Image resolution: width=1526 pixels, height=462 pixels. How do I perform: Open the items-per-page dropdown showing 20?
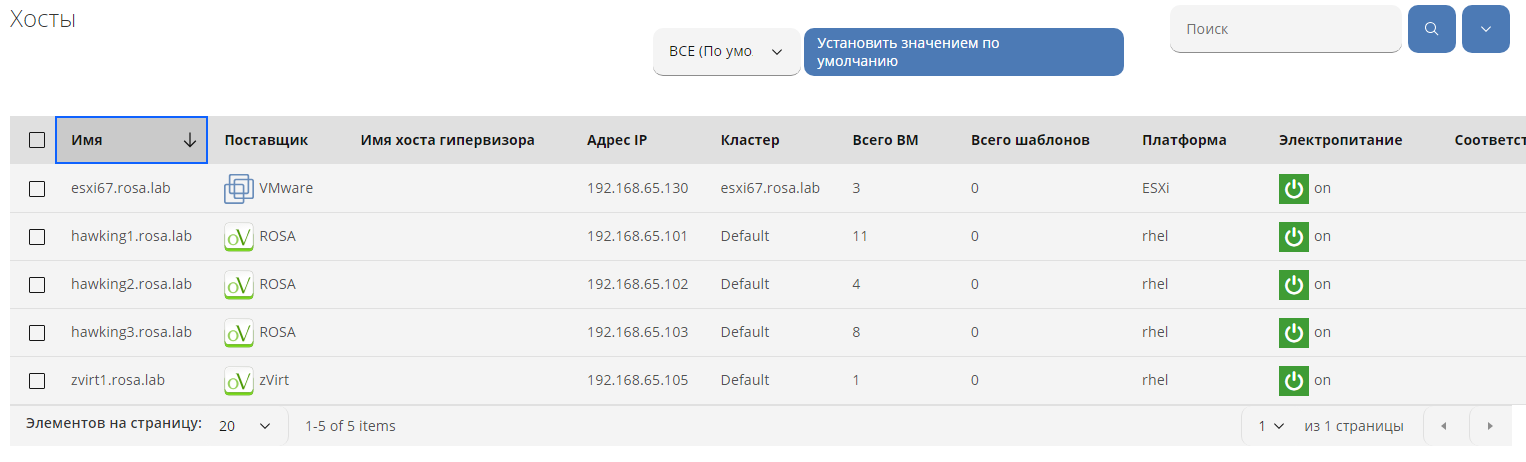click(x=245, y=426)
